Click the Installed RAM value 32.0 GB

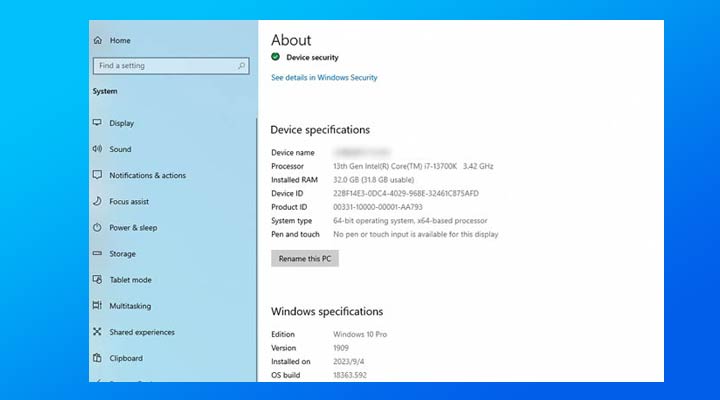click(x=373, y=180)
